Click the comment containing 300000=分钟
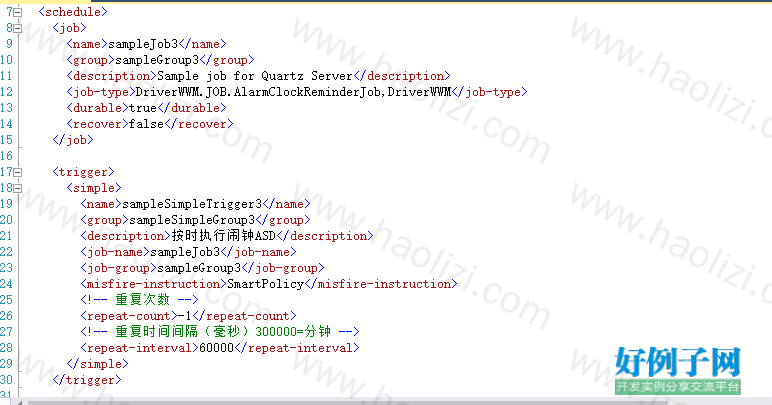The image size is (772, 405). click(220, 332)
